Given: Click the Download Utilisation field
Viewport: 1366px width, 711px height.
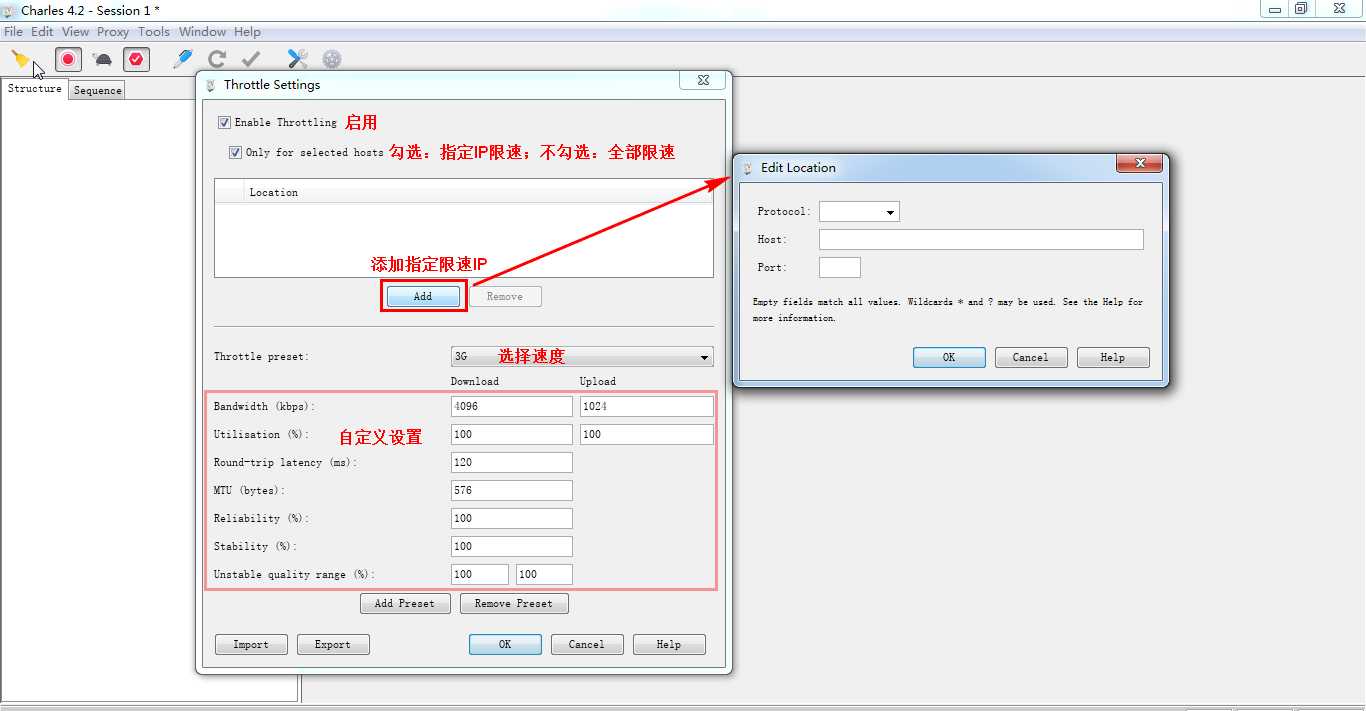Looking at the screenshot, I should (x=512, y=435).
